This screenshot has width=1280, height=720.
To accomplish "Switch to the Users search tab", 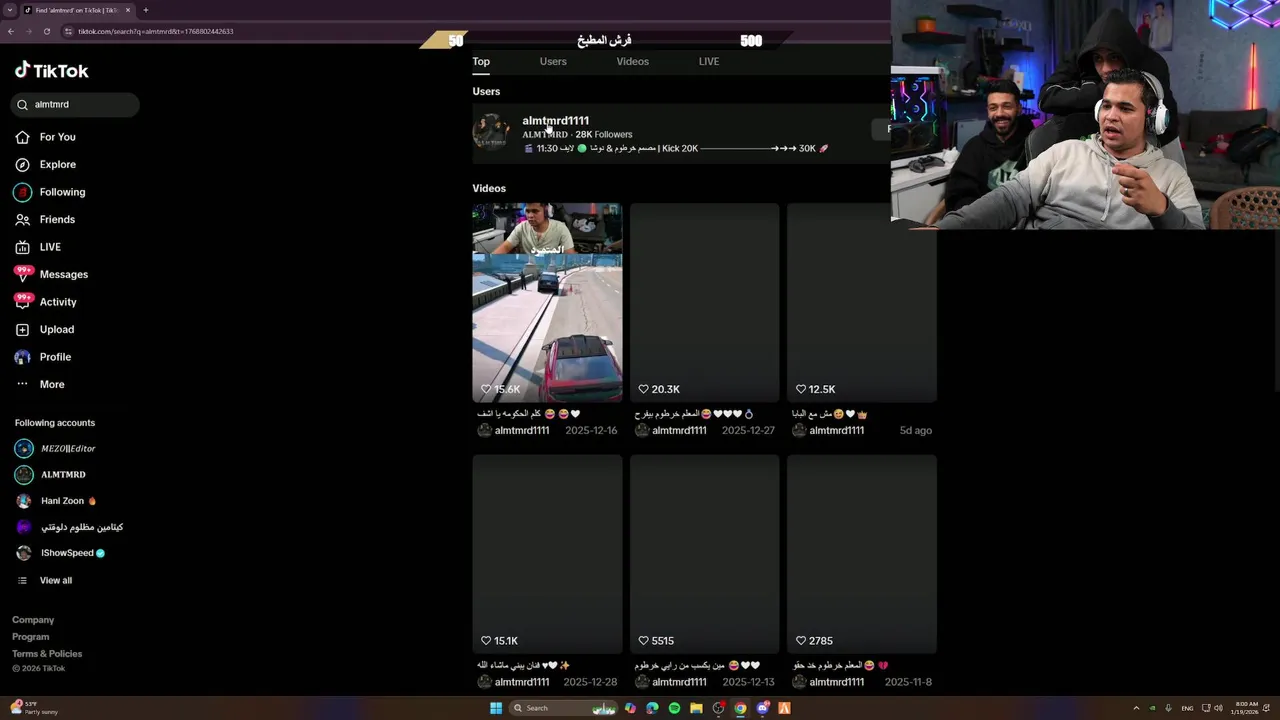I will tap(553, 61).
